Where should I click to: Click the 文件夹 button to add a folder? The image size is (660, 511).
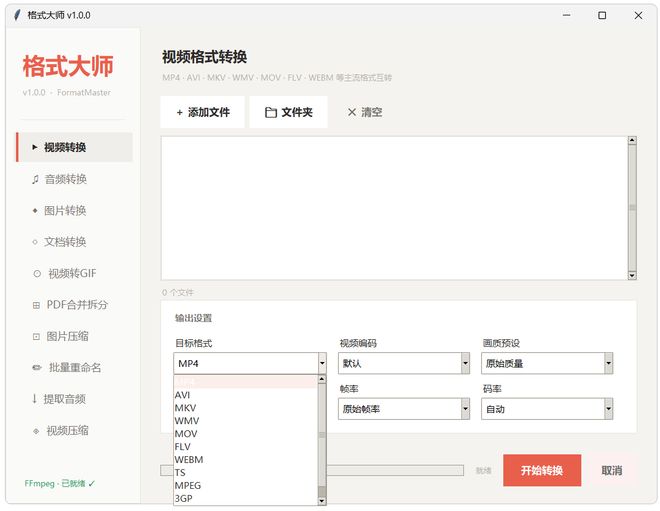(x=288, y=112)
